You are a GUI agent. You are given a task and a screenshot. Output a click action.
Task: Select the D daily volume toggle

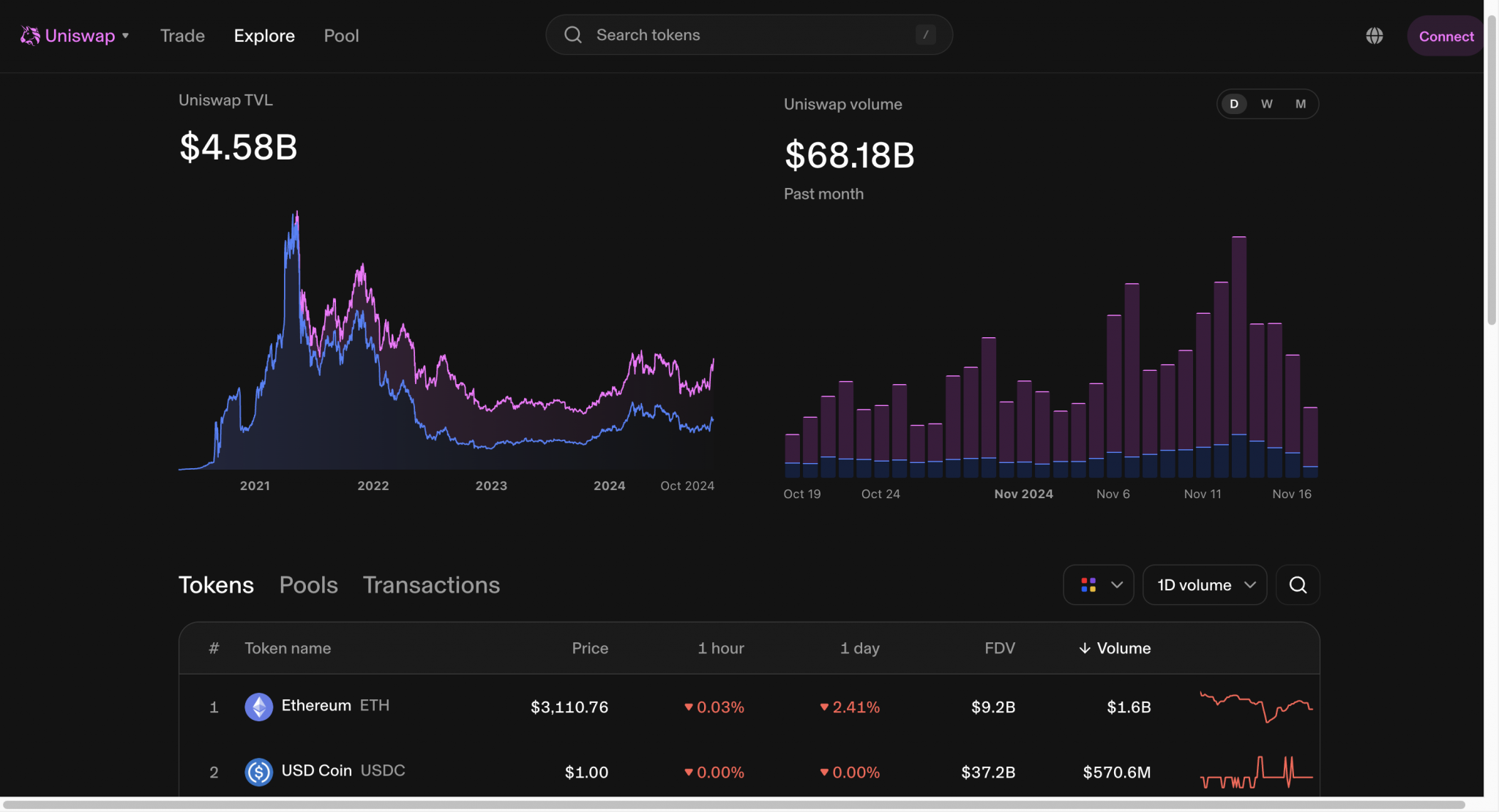[1234, 104]
